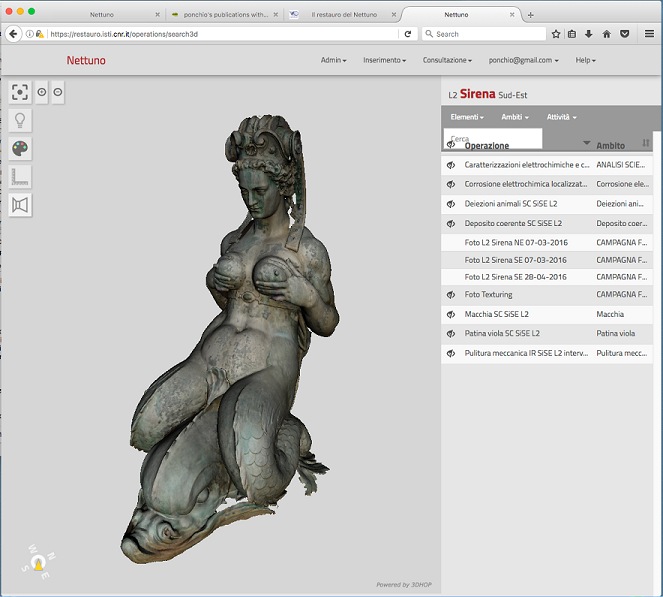
Task: Open Foto L2 Sirena SE 07-03-2016
Action: pyautogui.click(x=515, y=260)
